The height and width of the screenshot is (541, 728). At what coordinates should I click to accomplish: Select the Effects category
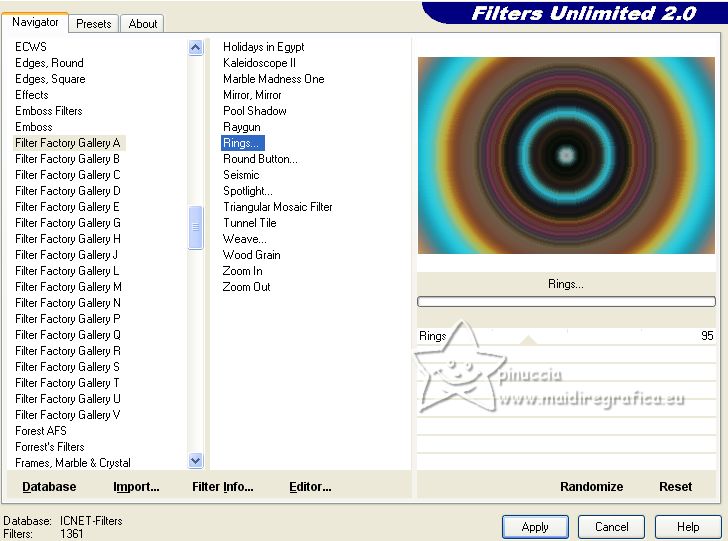[32, 95]
